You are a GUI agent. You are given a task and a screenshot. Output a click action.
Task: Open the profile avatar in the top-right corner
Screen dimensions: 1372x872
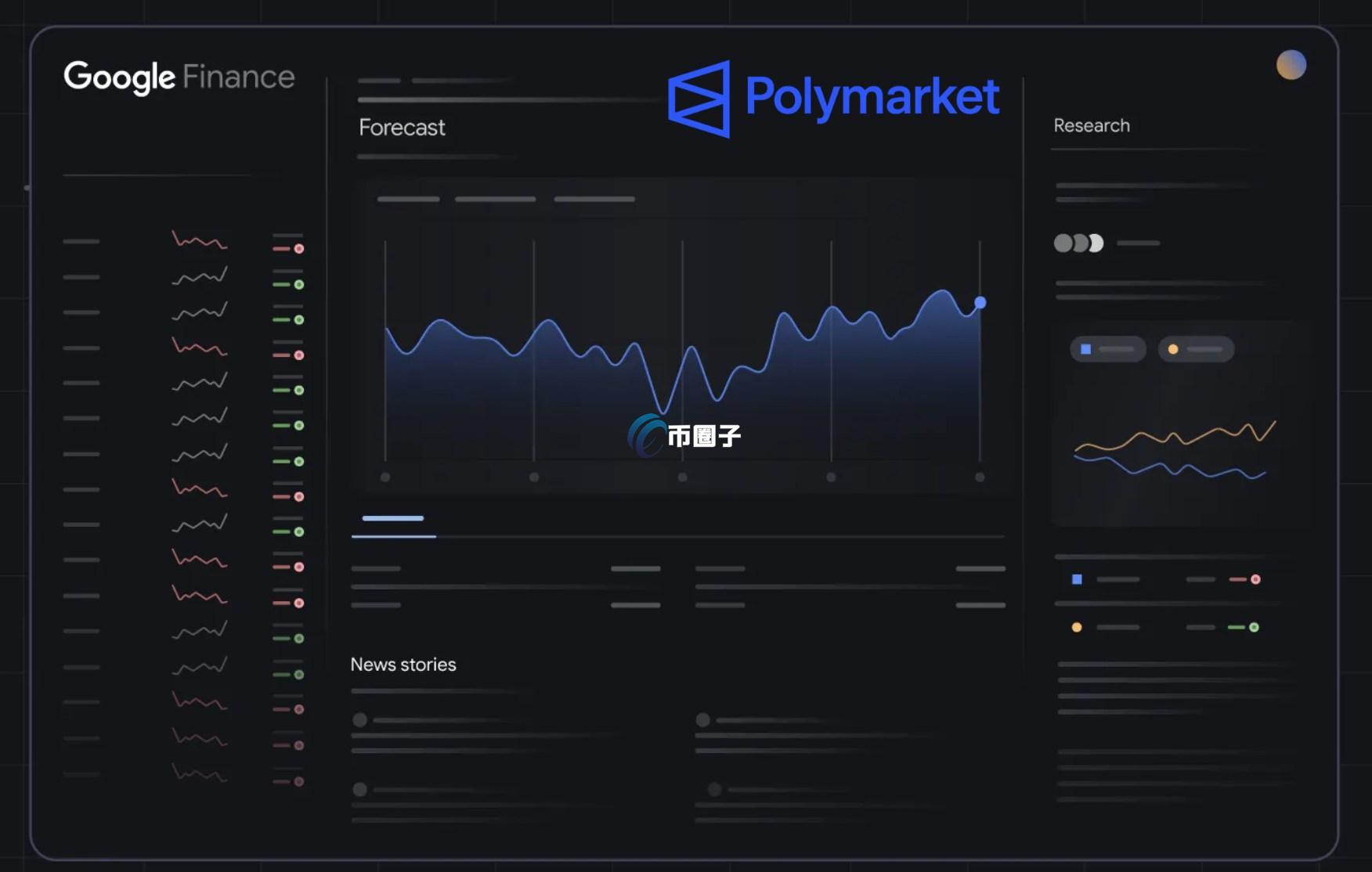(1291, 65)
